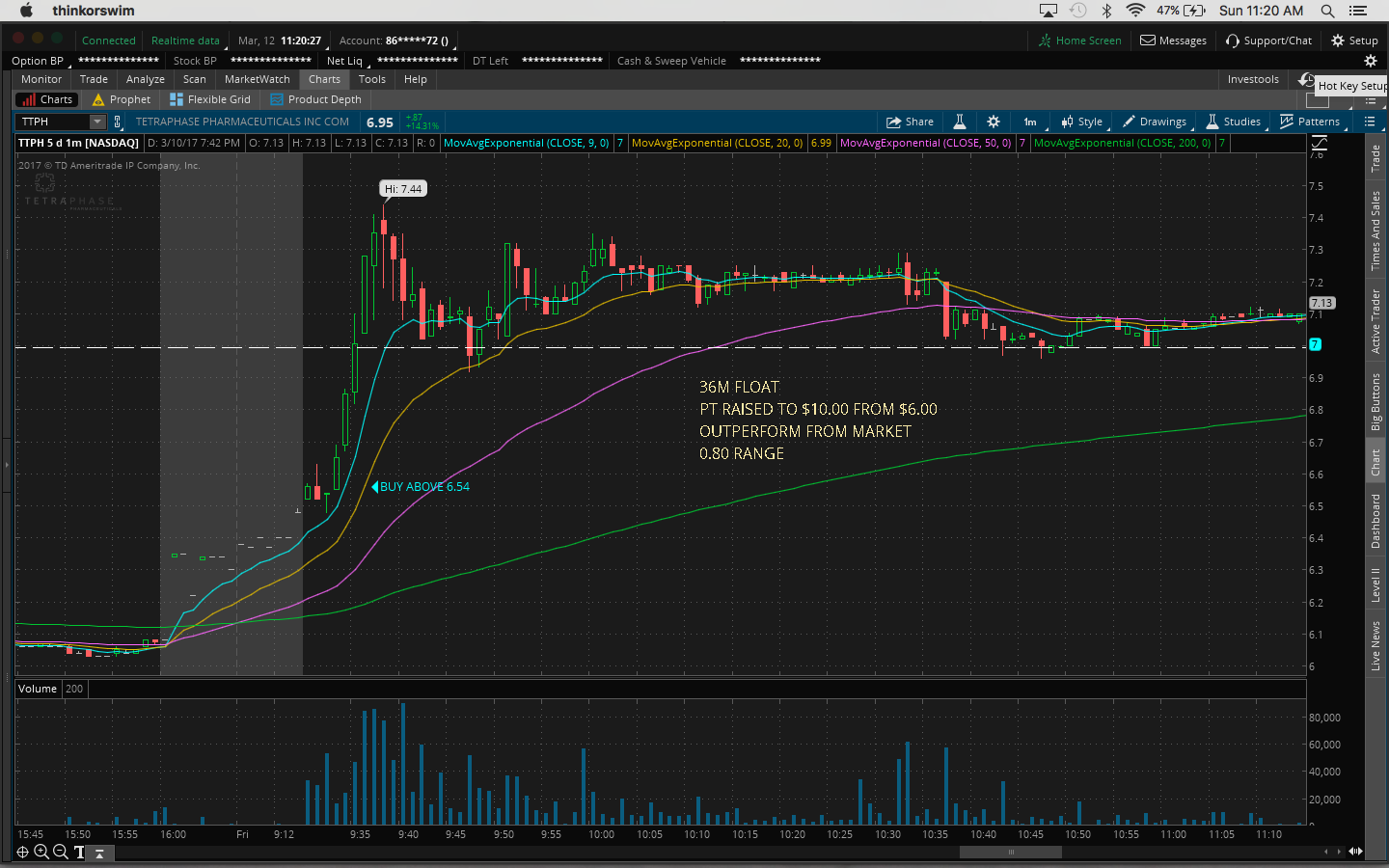Open the Big Buttons side tab
1389x868 pixels.
click(x=1376, y=401)
